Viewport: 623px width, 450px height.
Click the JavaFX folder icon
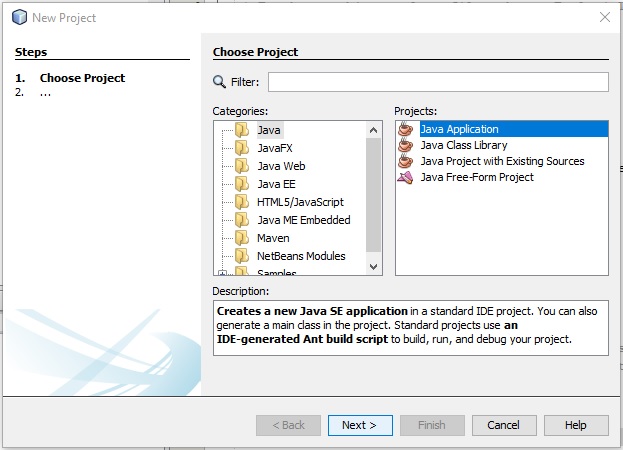(242, 148)
